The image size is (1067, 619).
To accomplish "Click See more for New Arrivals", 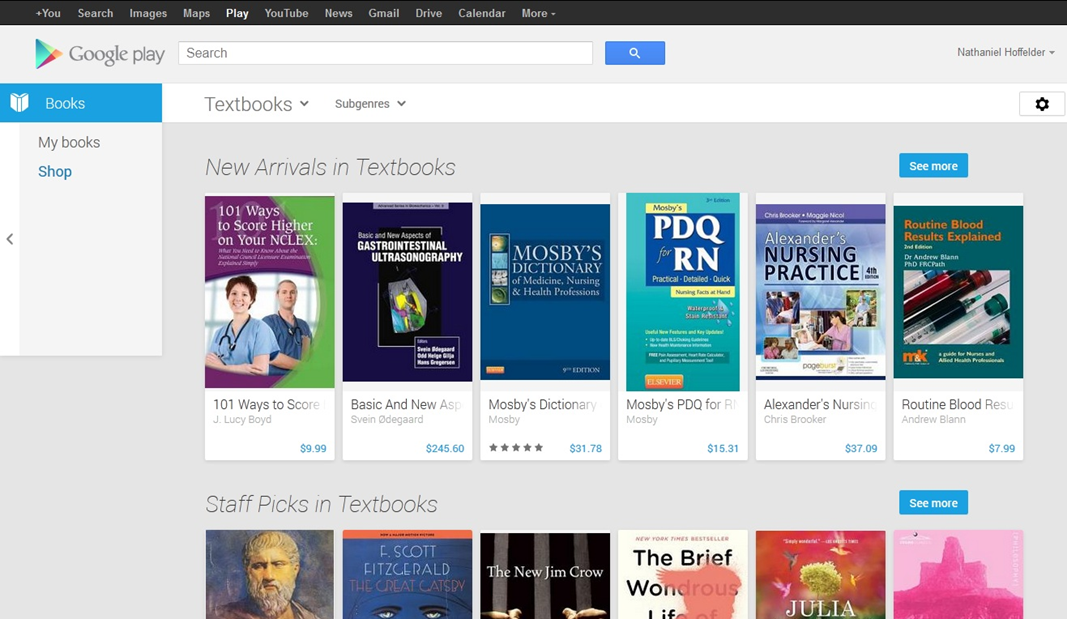I will coord(932,166).
